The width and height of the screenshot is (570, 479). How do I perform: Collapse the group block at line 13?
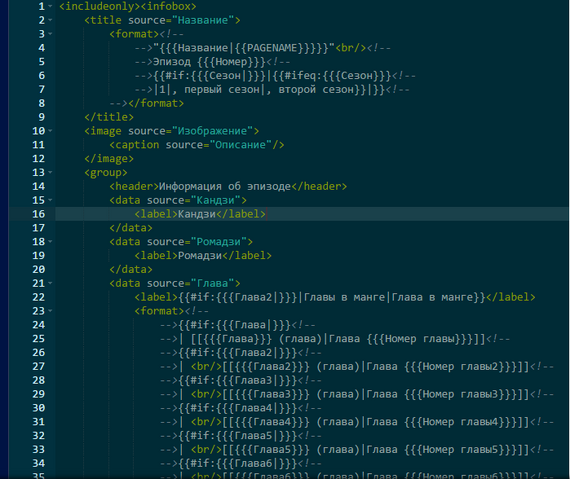point(50,172)
